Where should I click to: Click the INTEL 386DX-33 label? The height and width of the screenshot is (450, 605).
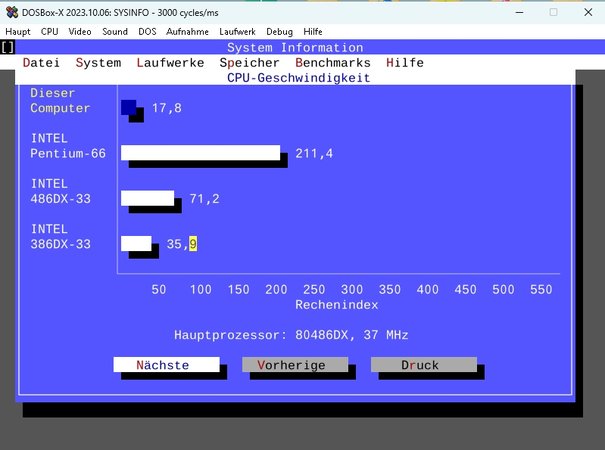tap(61, 237)
